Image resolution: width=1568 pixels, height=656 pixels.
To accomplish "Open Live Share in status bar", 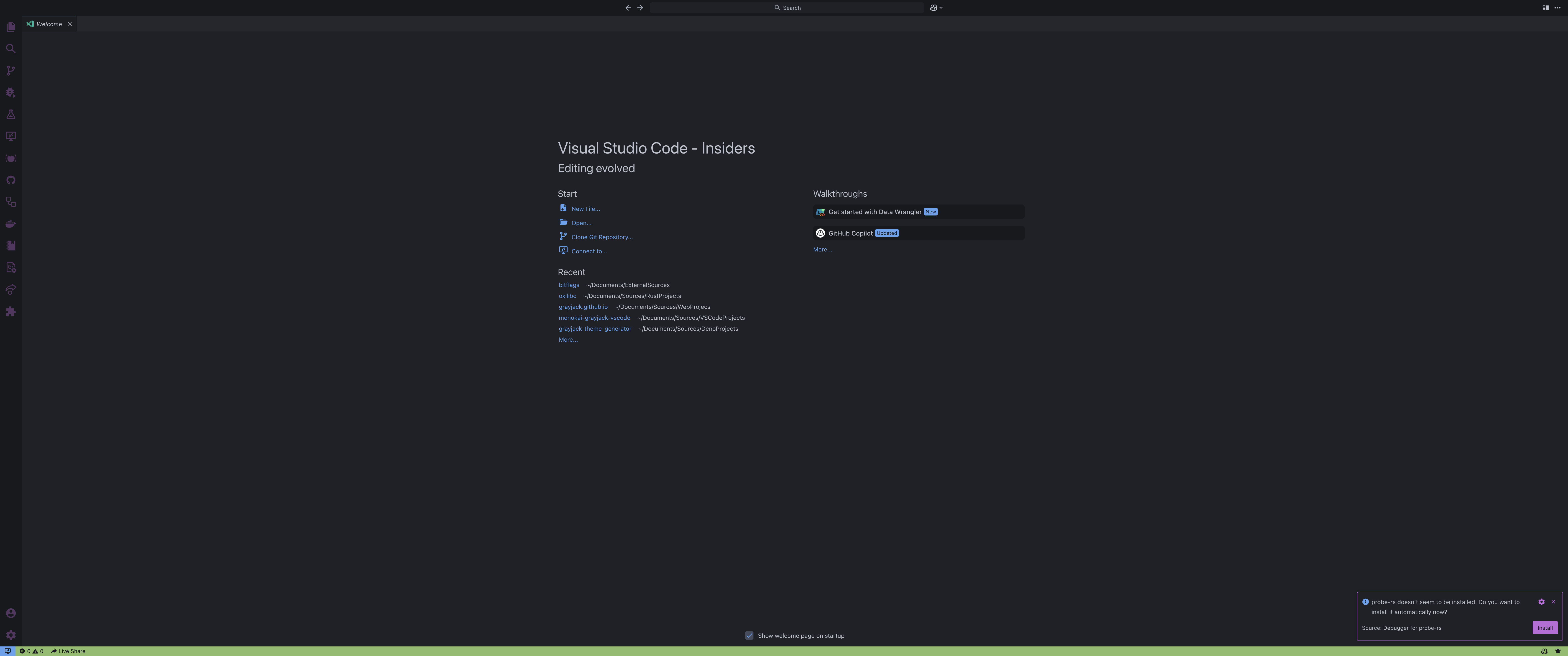I will [68, 651].
